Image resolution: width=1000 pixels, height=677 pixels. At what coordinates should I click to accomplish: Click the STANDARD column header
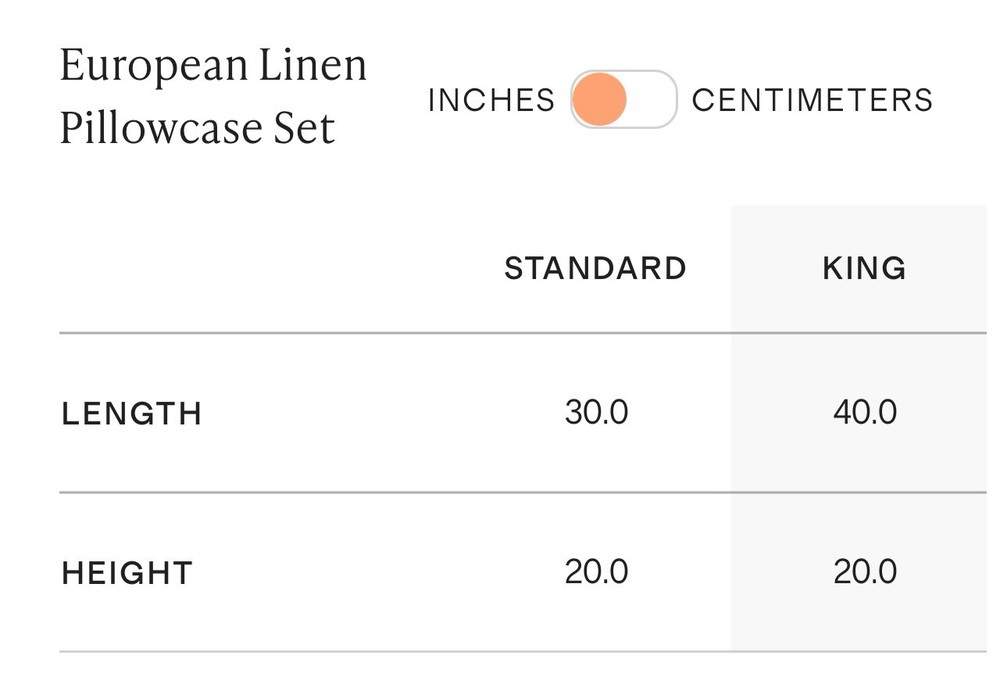click(595, 269)
